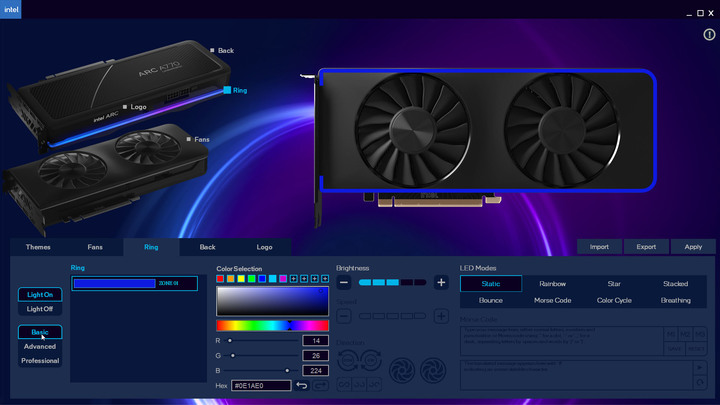
Task: Select the blue ZONE 01 ring bar
Action: [x=135, y=283]
